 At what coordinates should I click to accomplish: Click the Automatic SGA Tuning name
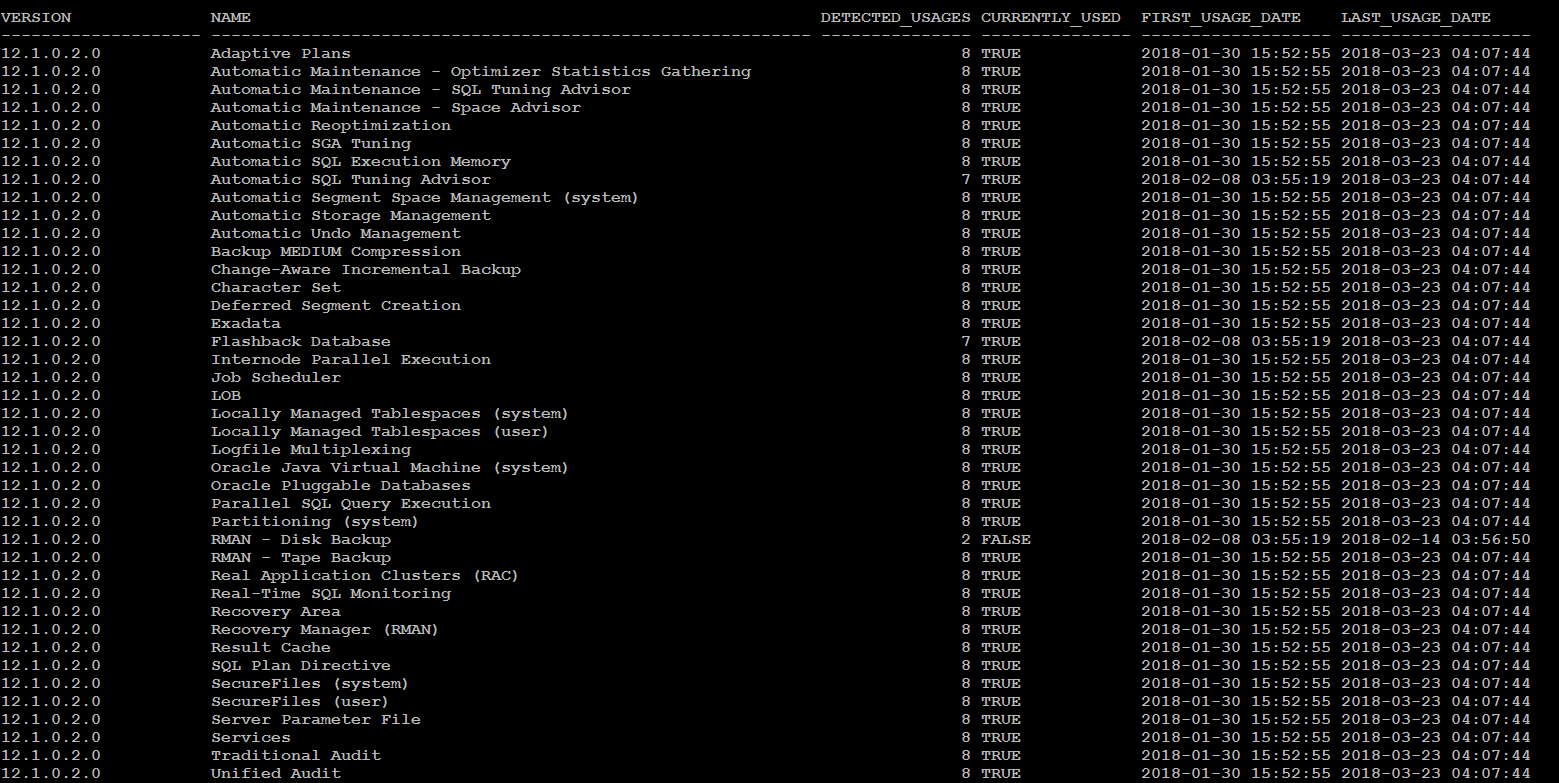click(x=311, y=143)
